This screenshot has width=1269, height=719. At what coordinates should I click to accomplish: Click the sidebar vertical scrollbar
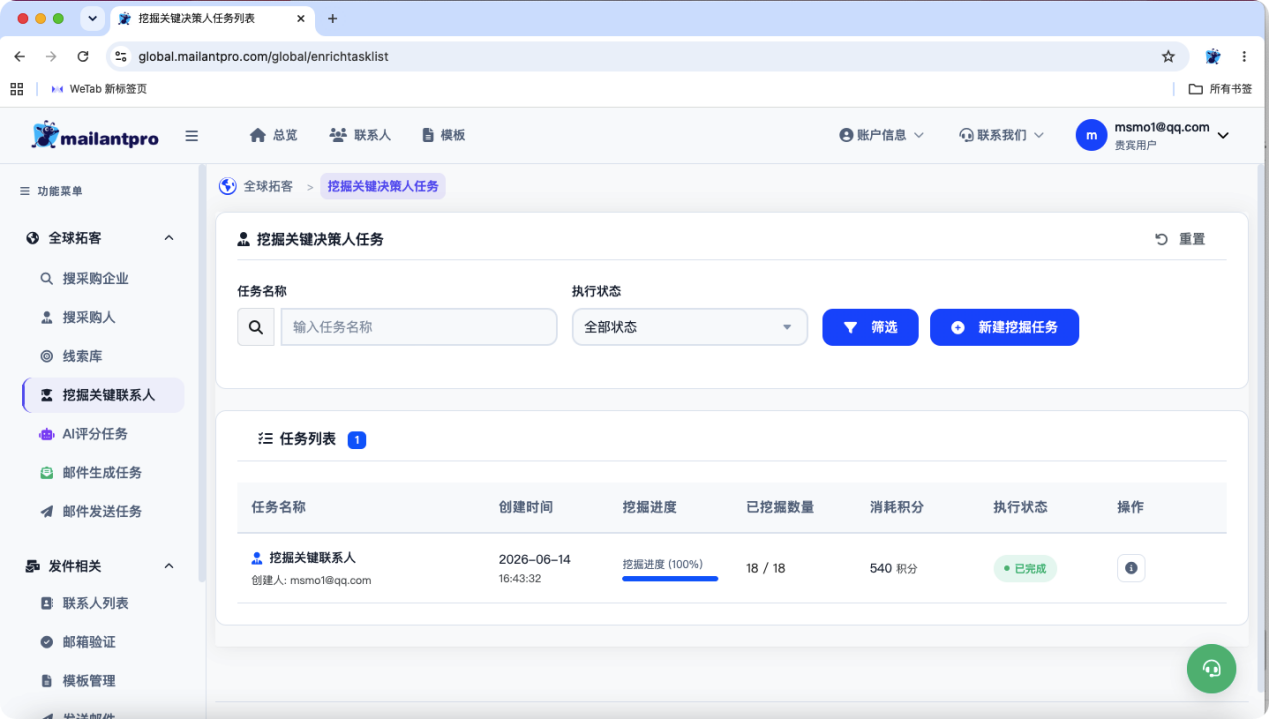(x=202, y=373)
